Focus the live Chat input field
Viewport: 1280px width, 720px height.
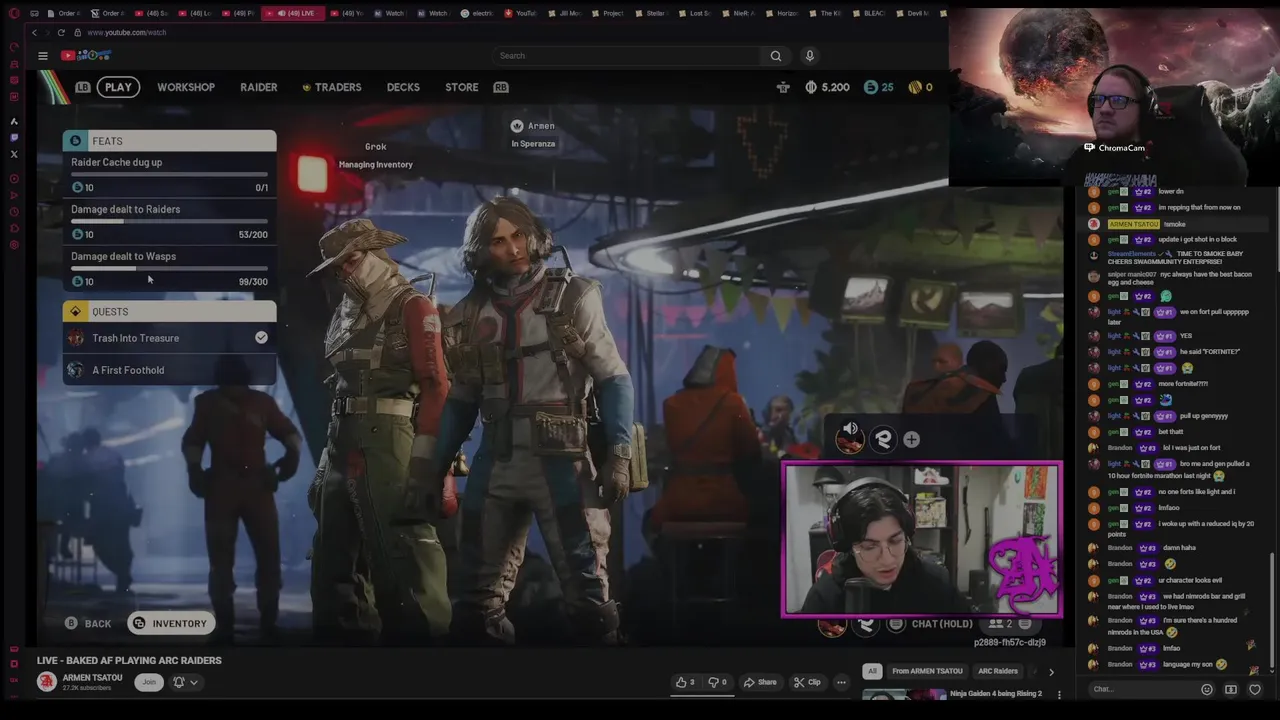click(1142, 689)
